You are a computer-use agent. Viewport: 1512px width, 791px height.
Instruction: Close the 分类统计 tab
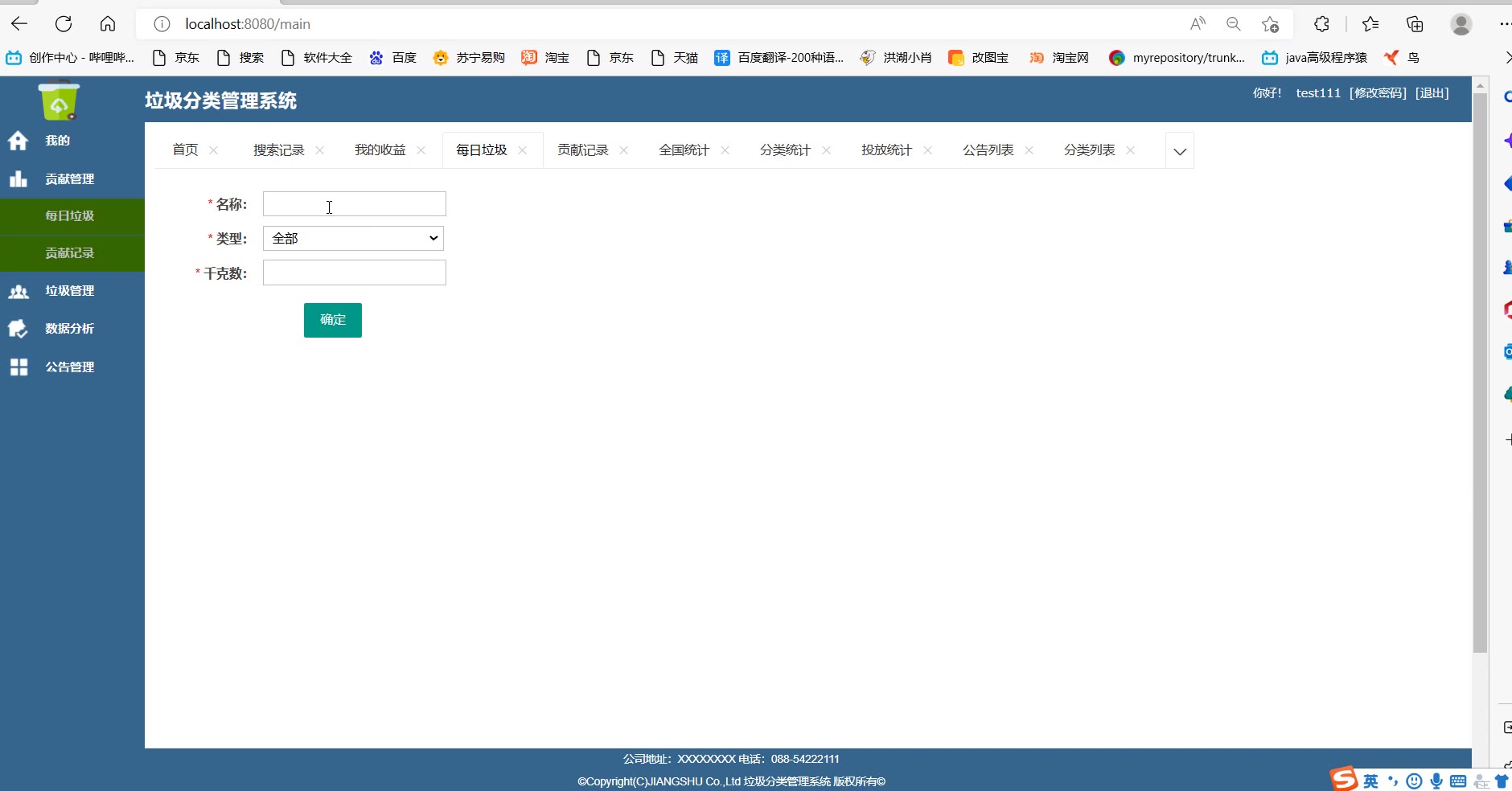826,150
